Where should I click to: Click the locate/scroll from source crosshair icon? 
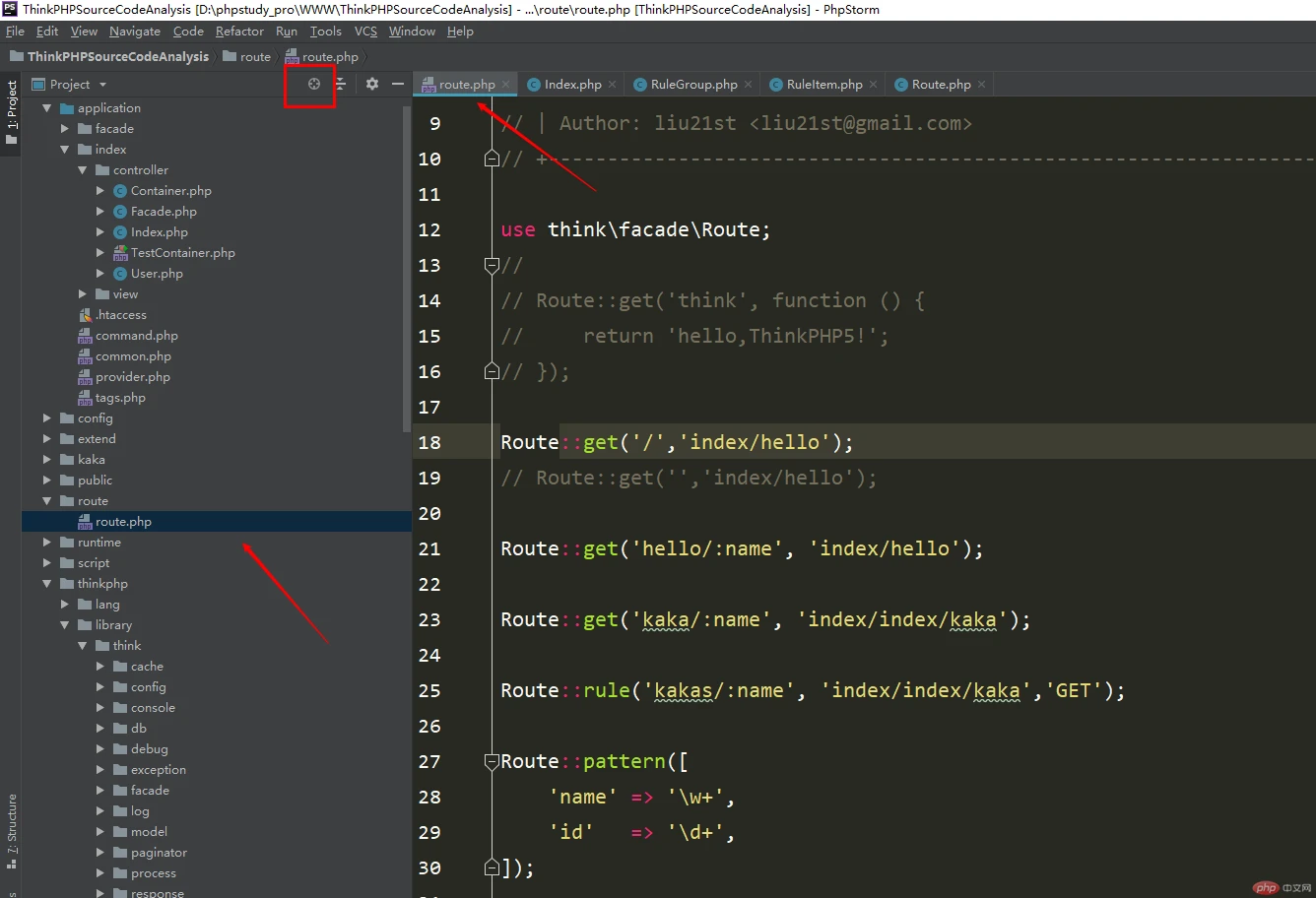(314, 85)
